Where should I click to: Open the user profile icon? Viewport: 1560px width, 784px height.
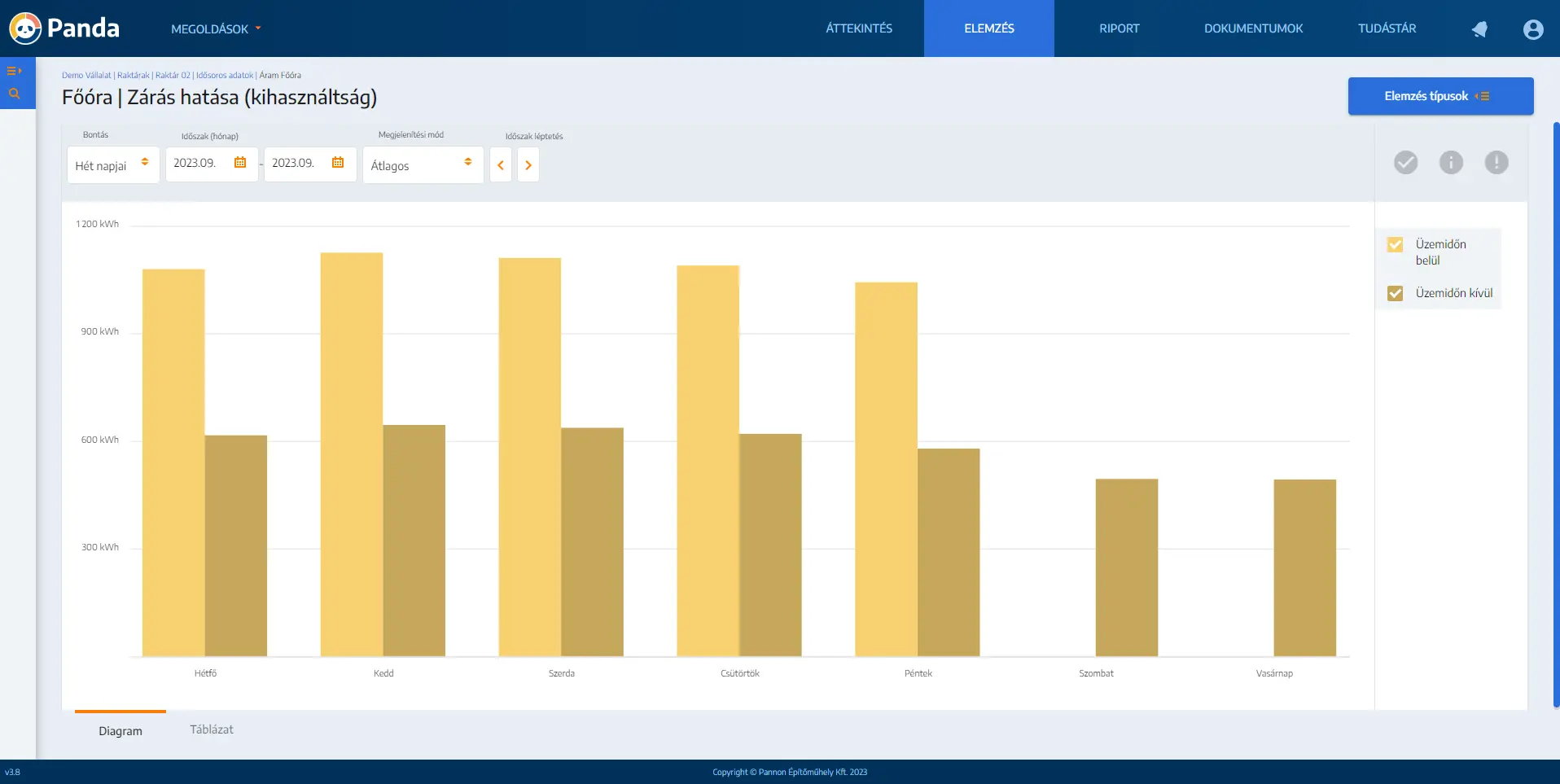1533,29
